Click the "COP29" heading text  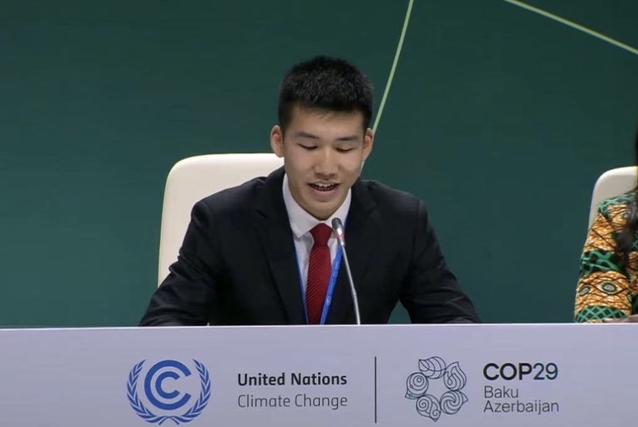pyautogui.click(x=520, y=372)
